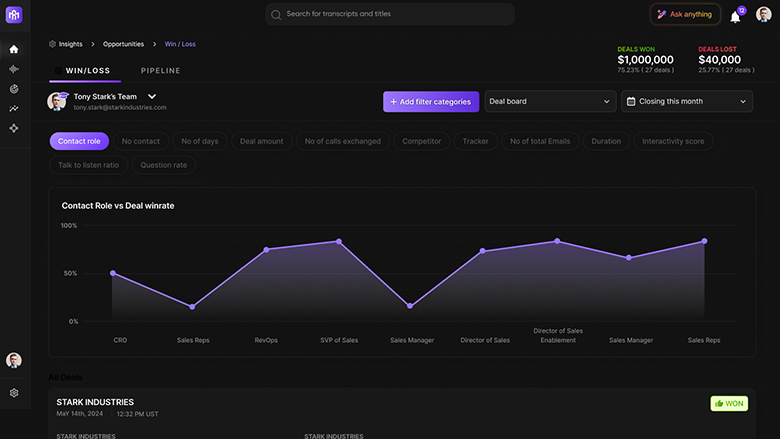Select No of total Emails chip

tap(540, 141)
